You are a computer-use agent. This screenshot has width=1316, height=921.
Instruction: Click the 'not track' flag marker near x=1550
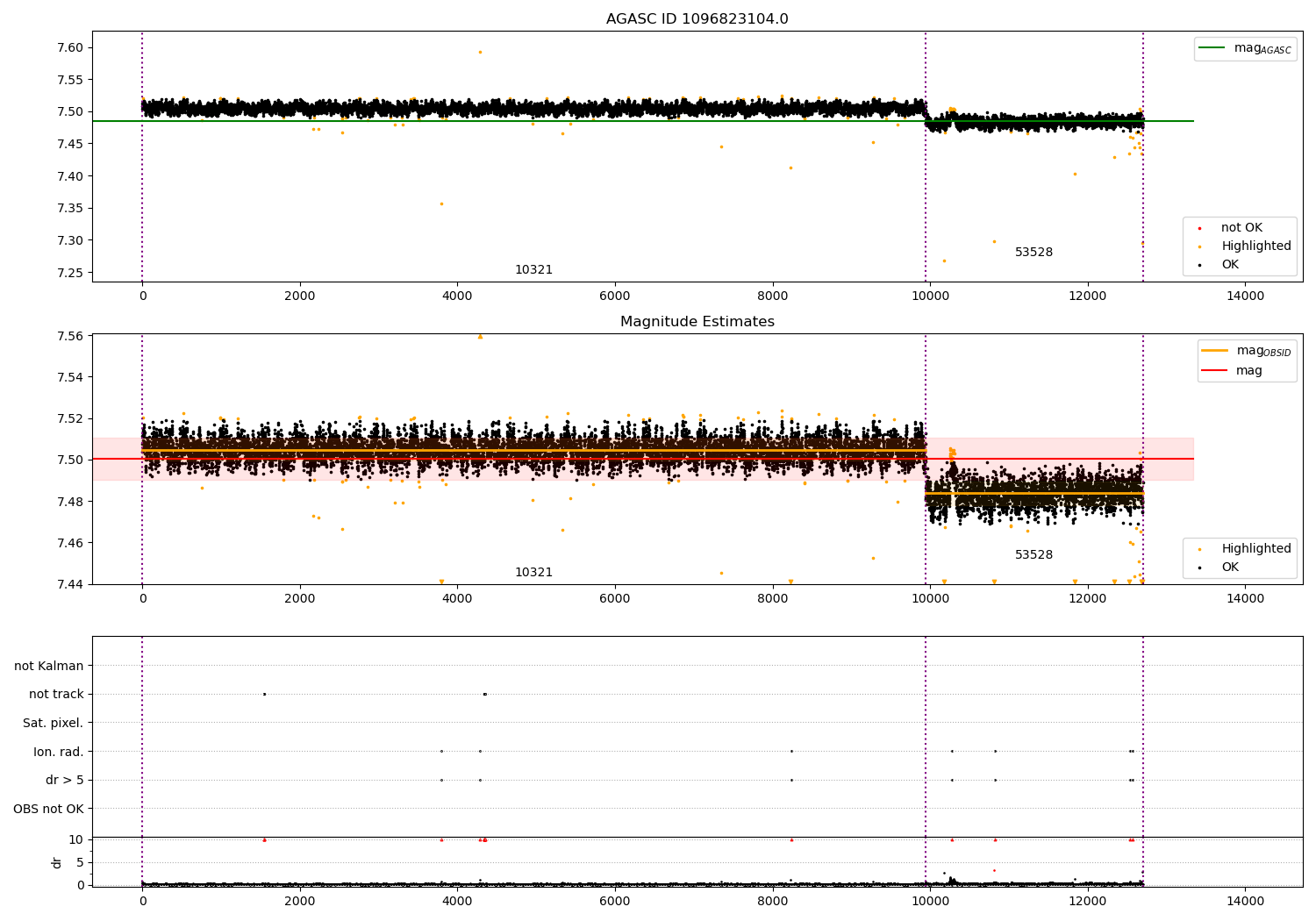point(264,694)
